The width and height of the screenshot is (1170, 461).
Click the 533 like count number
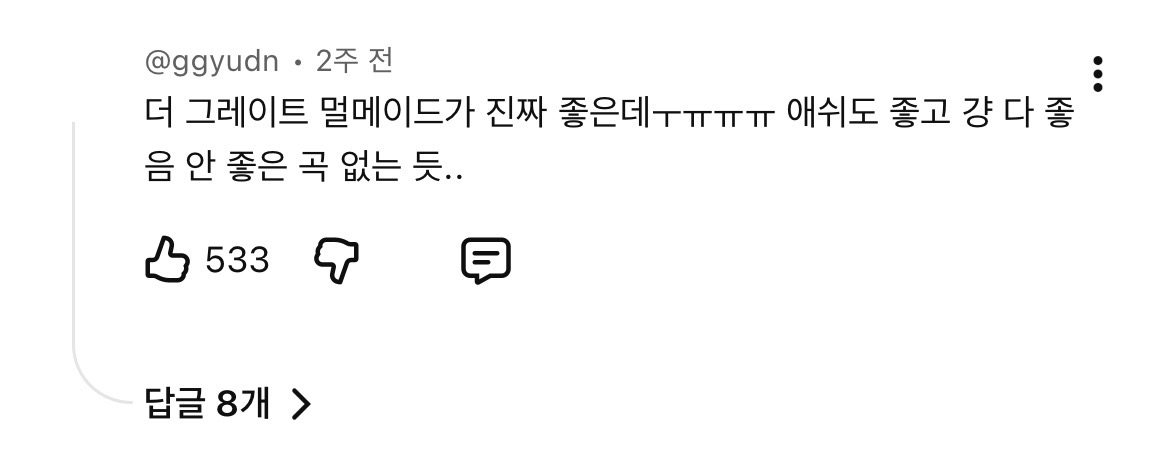(x=237, y=260)
